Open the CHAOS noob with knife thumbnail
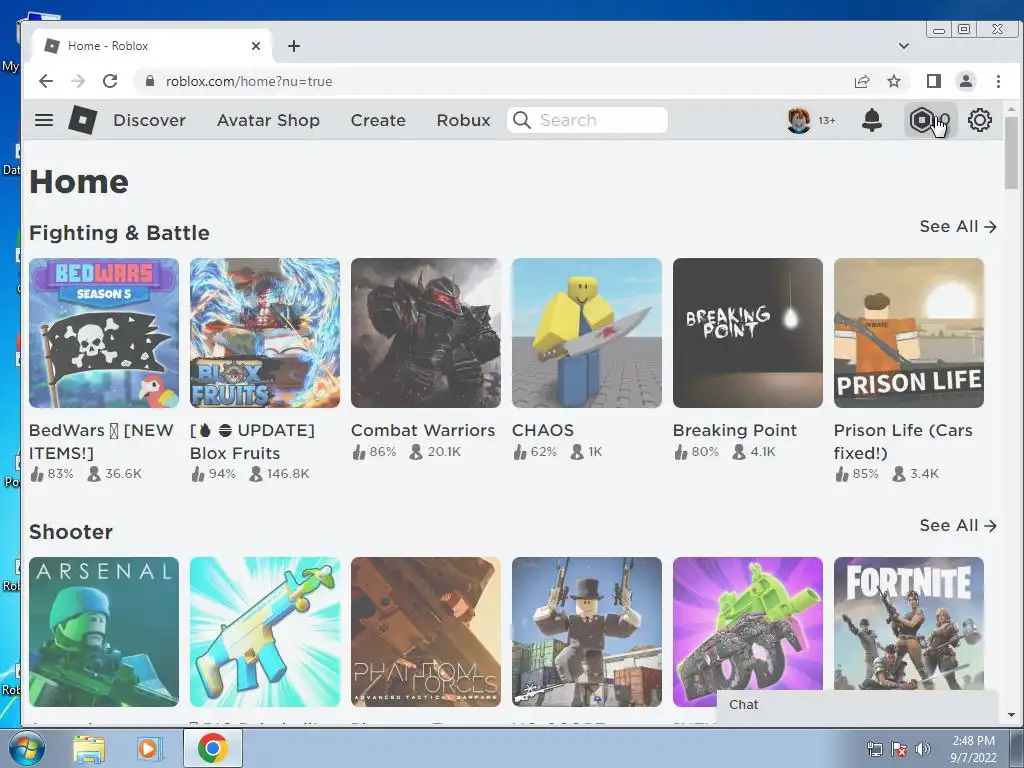 point(586,333)
